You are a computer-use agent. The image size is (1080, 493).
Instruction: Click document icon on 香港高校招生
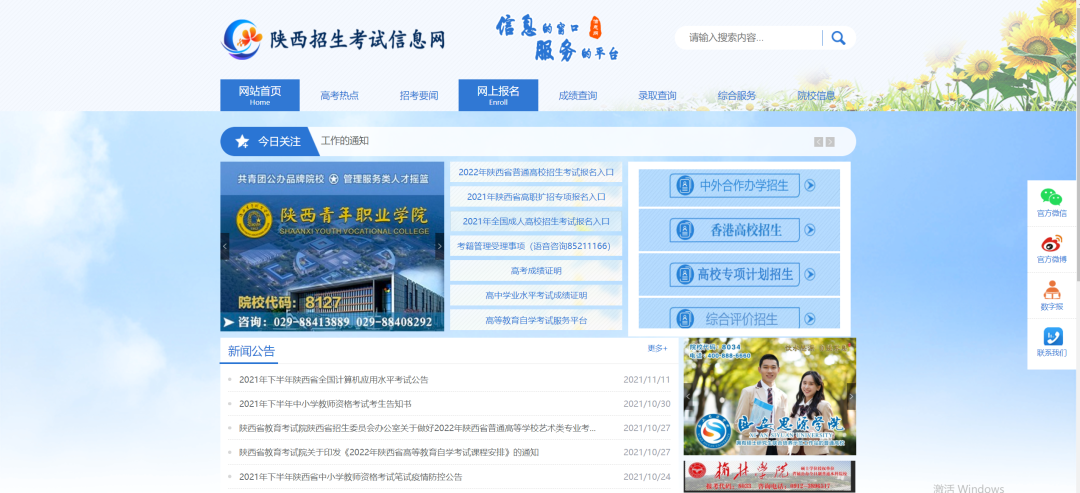[685, 230]
